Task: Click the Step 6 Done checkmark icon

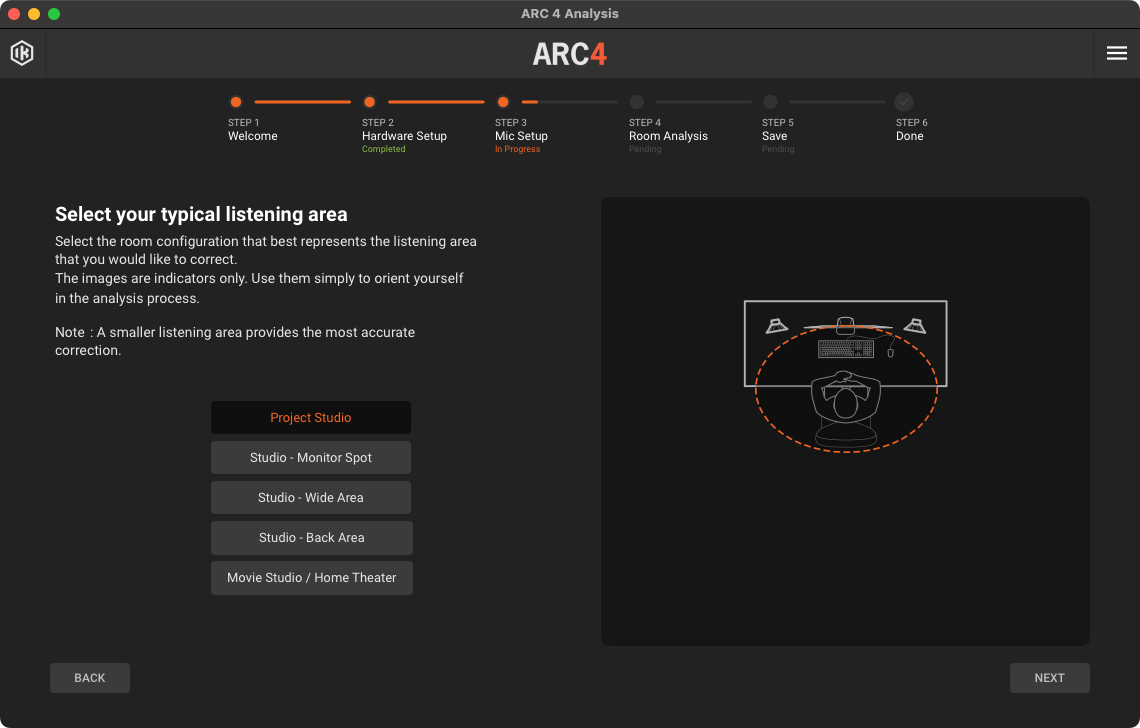Action: (x=904, y=102)
